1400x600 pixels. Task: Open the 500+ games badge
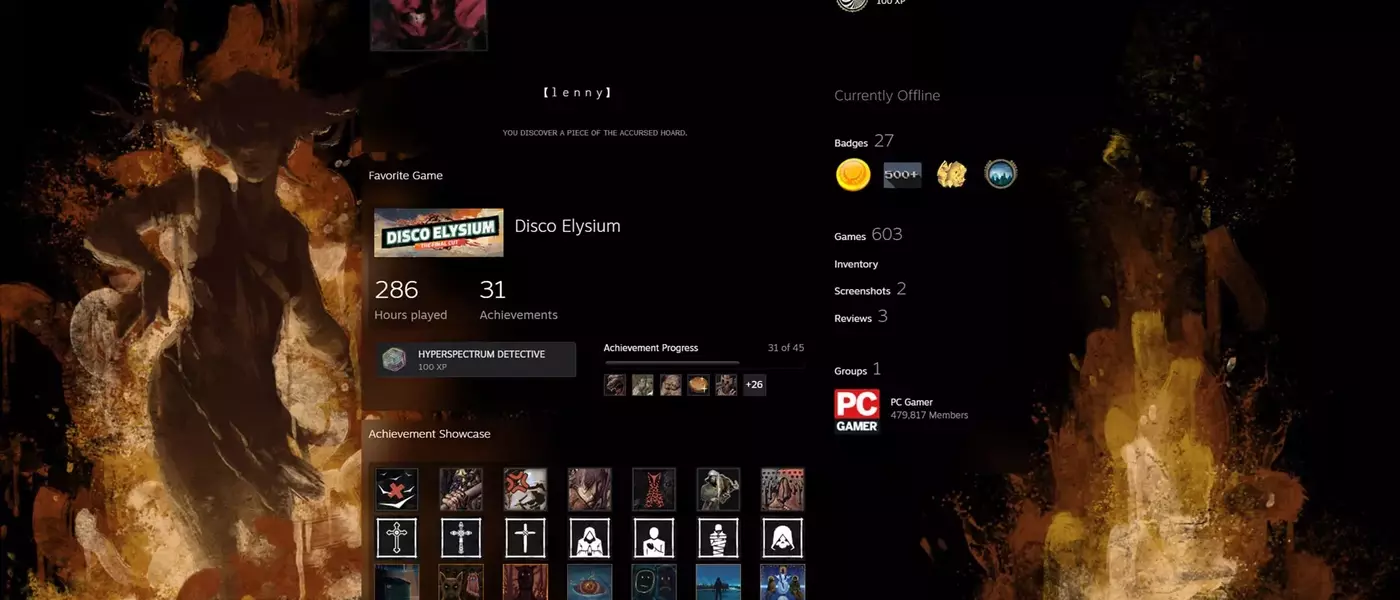[902, 175]
